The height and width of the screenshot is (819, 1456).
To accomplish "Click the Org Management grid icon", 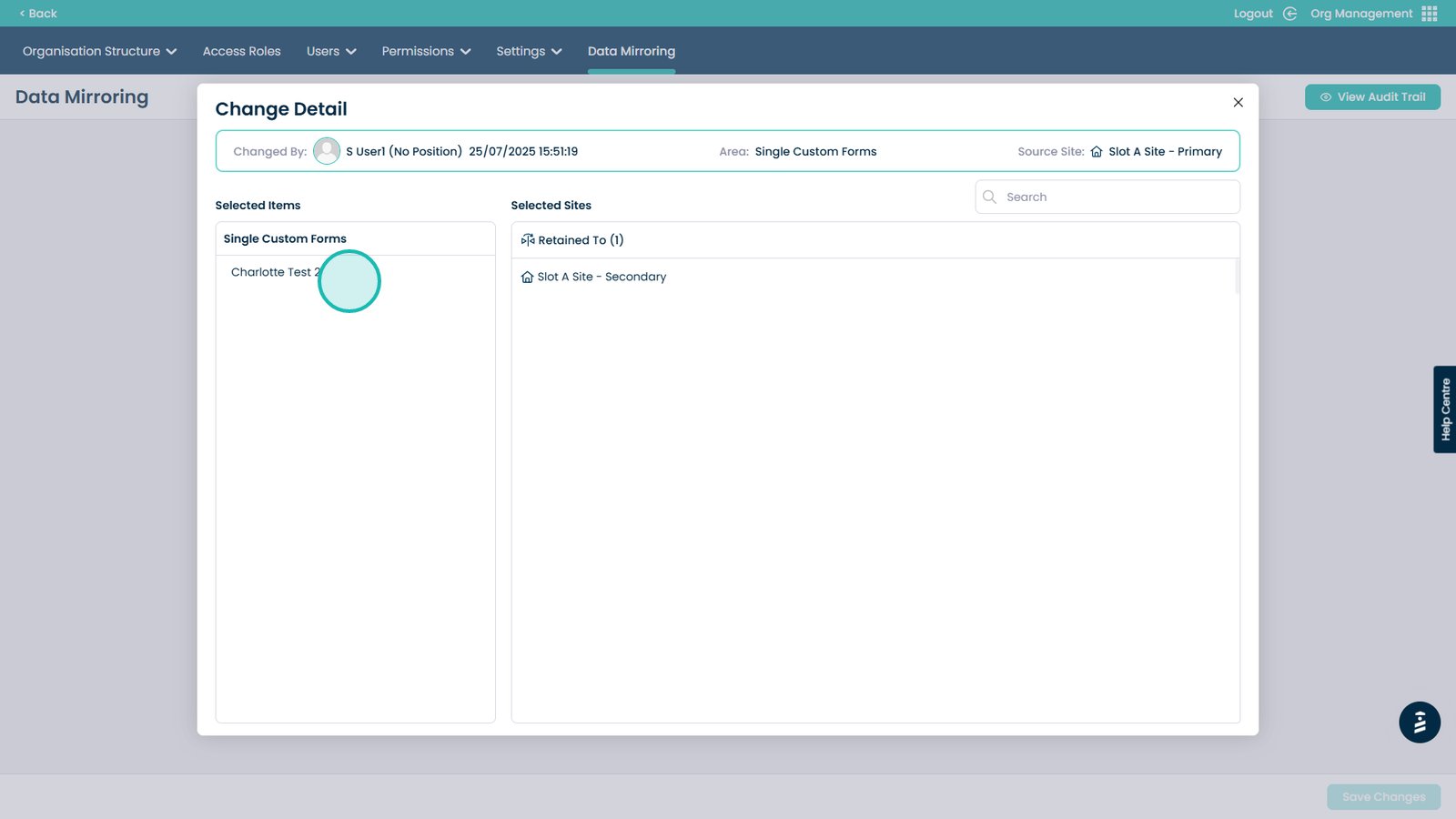I will [1430, 14].
